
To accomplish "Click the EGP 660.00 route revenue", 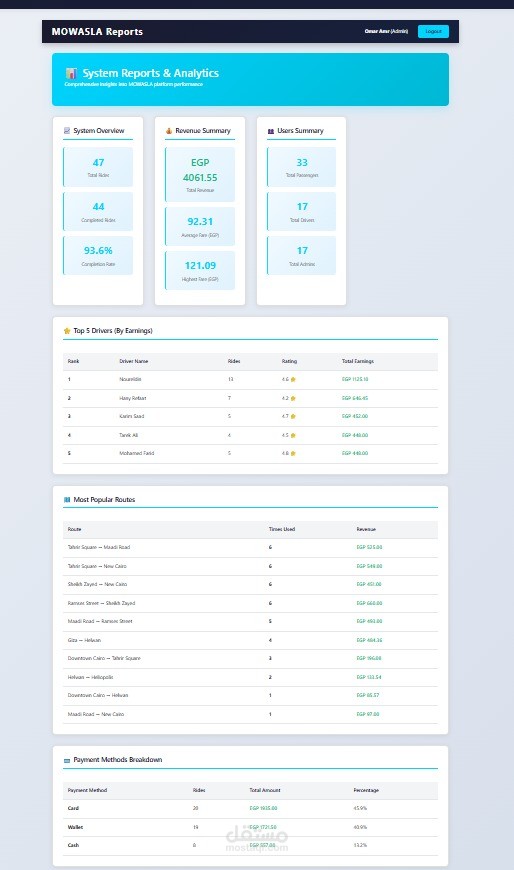I will (370, 603).
